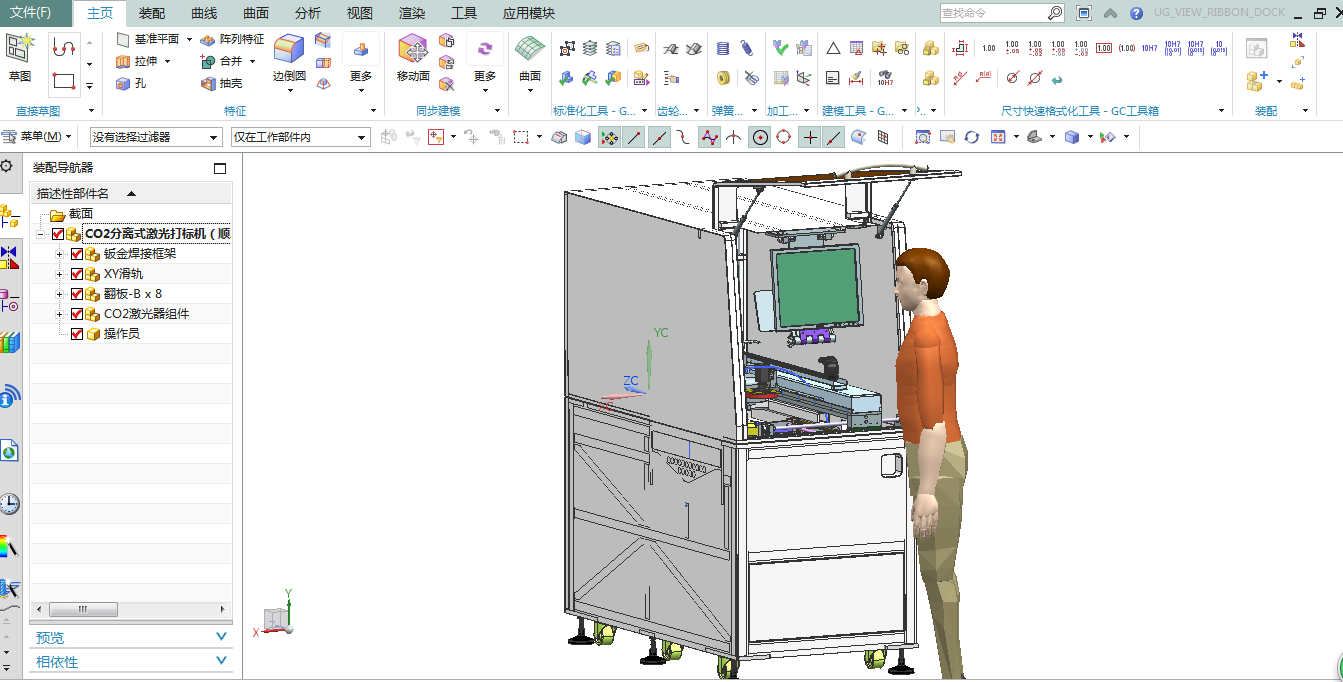Click the search magnifier in command finder
Image resolution: width=1343 pixels, height=682 pixels.
(x=1054, y=13)
